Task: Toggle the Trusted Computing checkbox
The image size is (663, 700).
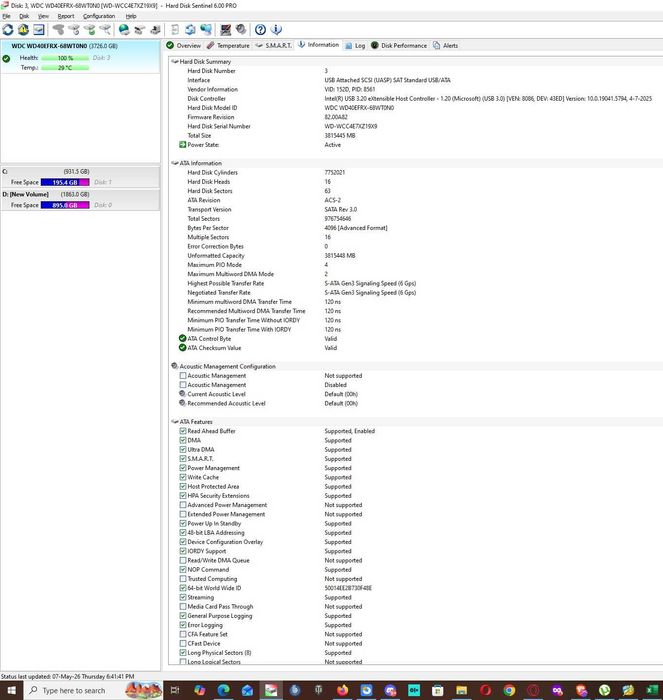Action: tap(183, 579)
